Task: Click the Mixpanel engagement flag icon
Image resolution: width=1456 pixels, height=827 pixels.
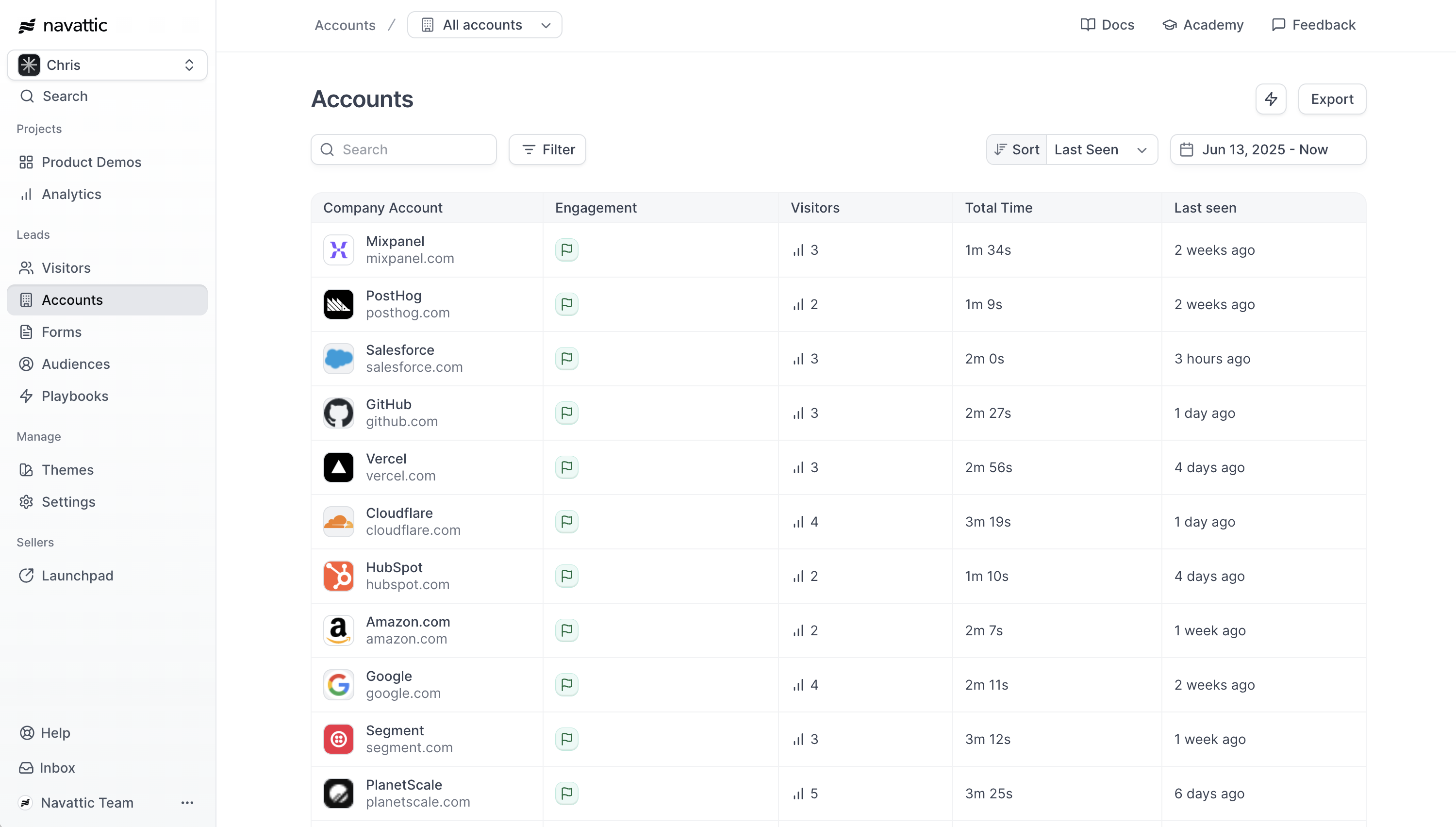Action: 566,250
